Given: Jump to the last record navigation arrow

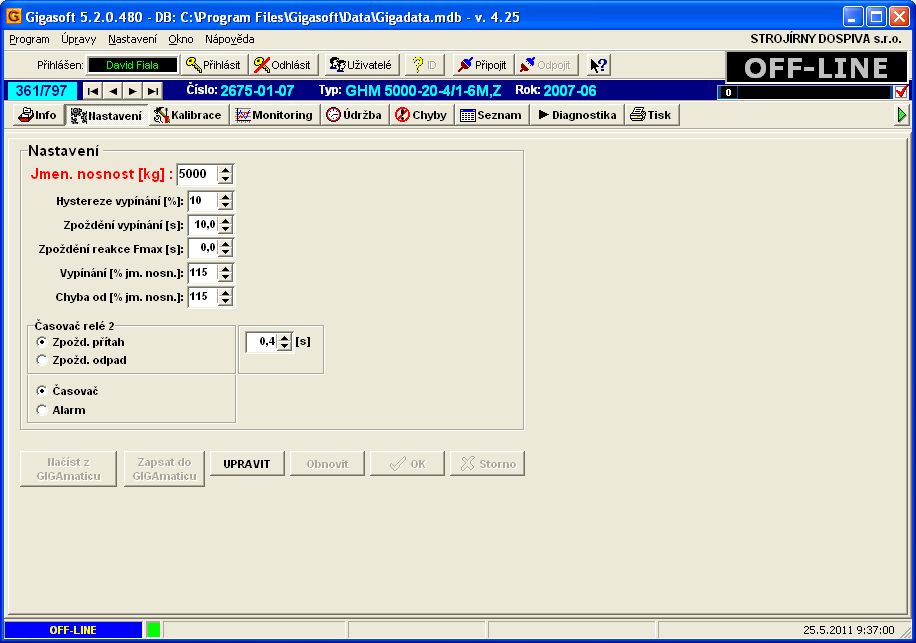Looking at the screenshot, I should [152, 91].
